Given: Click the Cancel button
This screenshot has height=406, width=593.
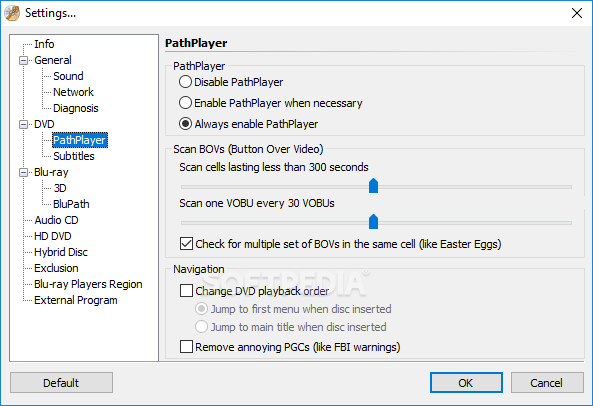Looking at the screenshot, I should (x=547, y=383).
